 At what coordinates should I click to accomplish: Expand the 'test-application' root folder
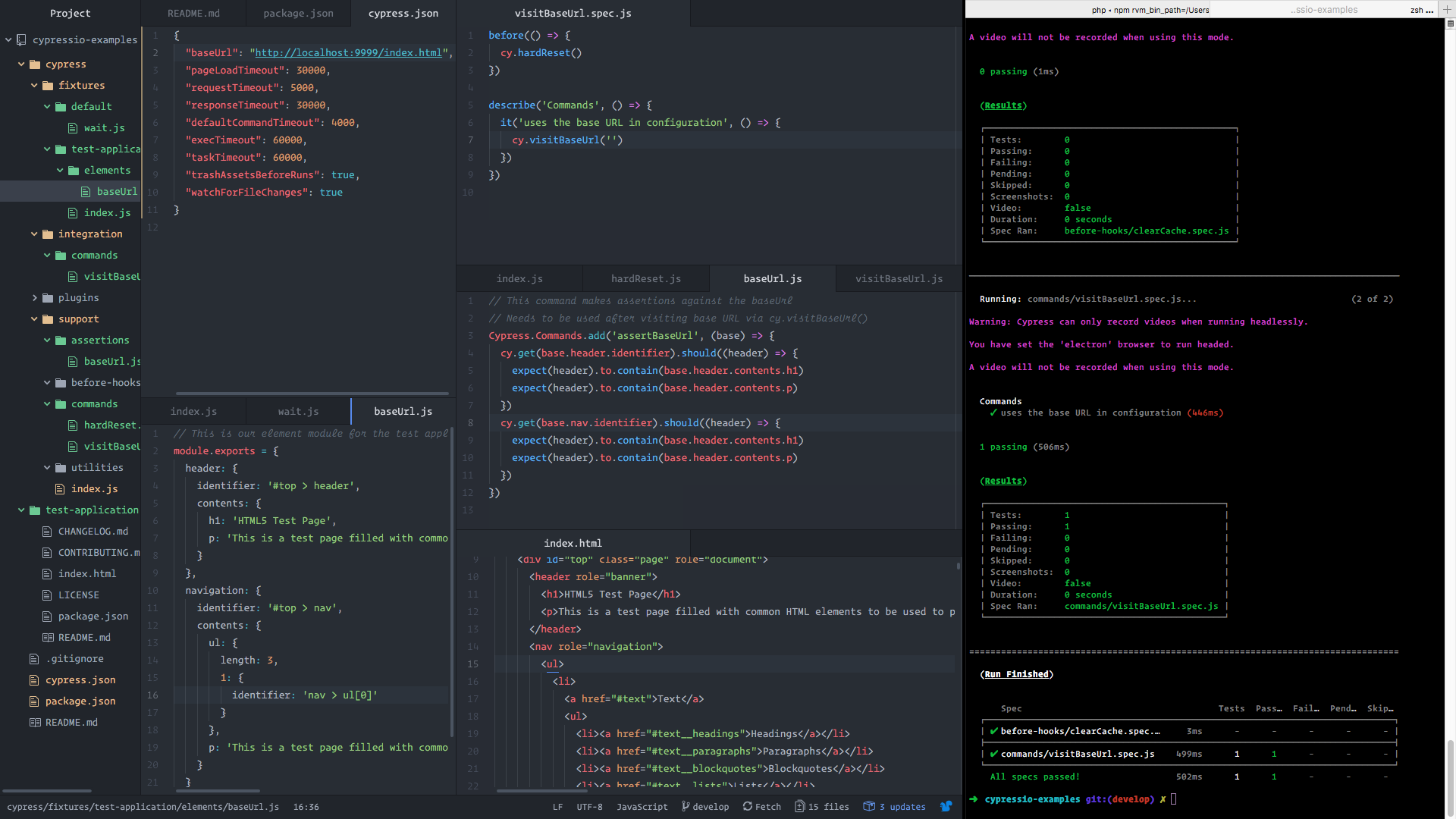[x=22, y=510]
